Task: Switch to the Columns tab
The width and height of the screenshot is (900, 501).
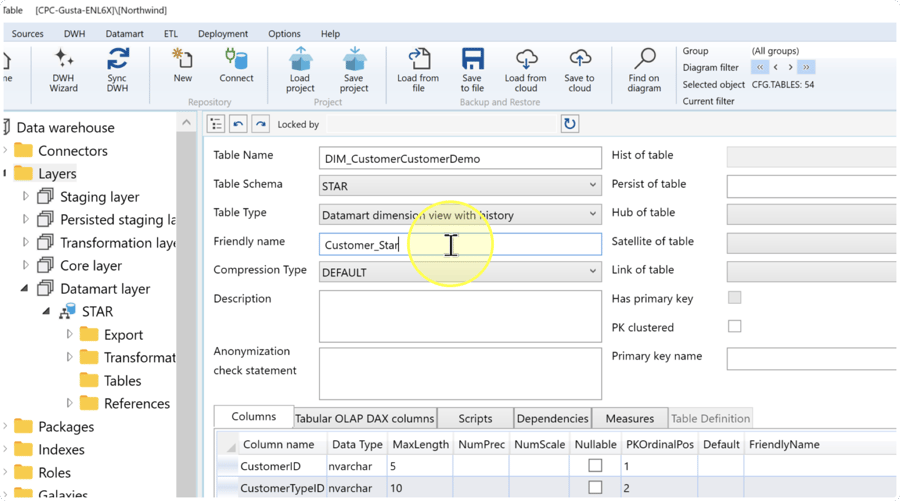Action: point(254,417)
